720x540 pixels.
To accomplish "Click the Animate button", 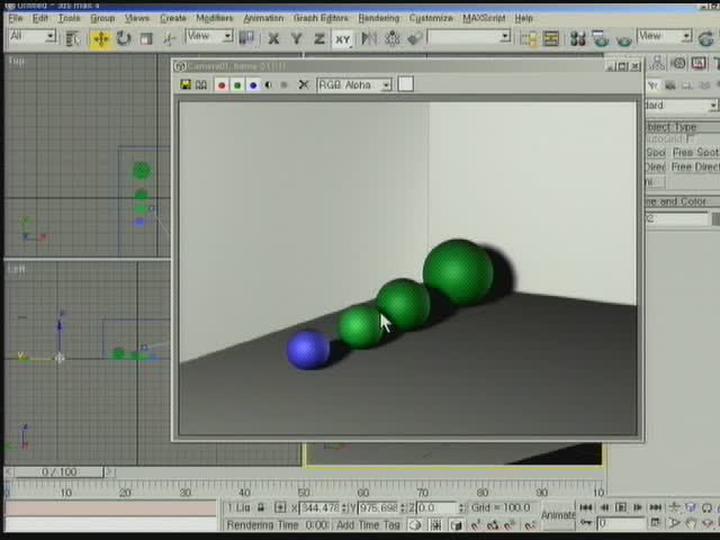I will pos(558,515).
